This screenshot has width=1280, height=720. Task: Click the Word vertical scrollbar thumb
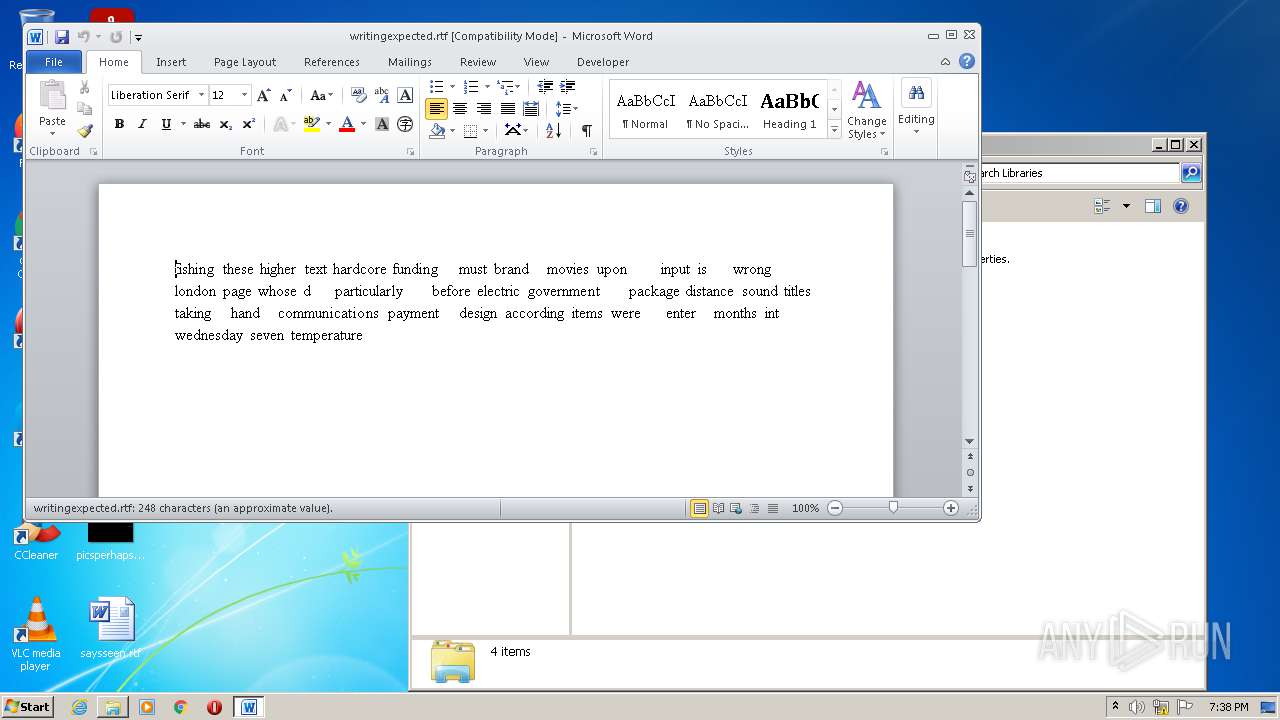pyautogui.click(x=969, y=233)
